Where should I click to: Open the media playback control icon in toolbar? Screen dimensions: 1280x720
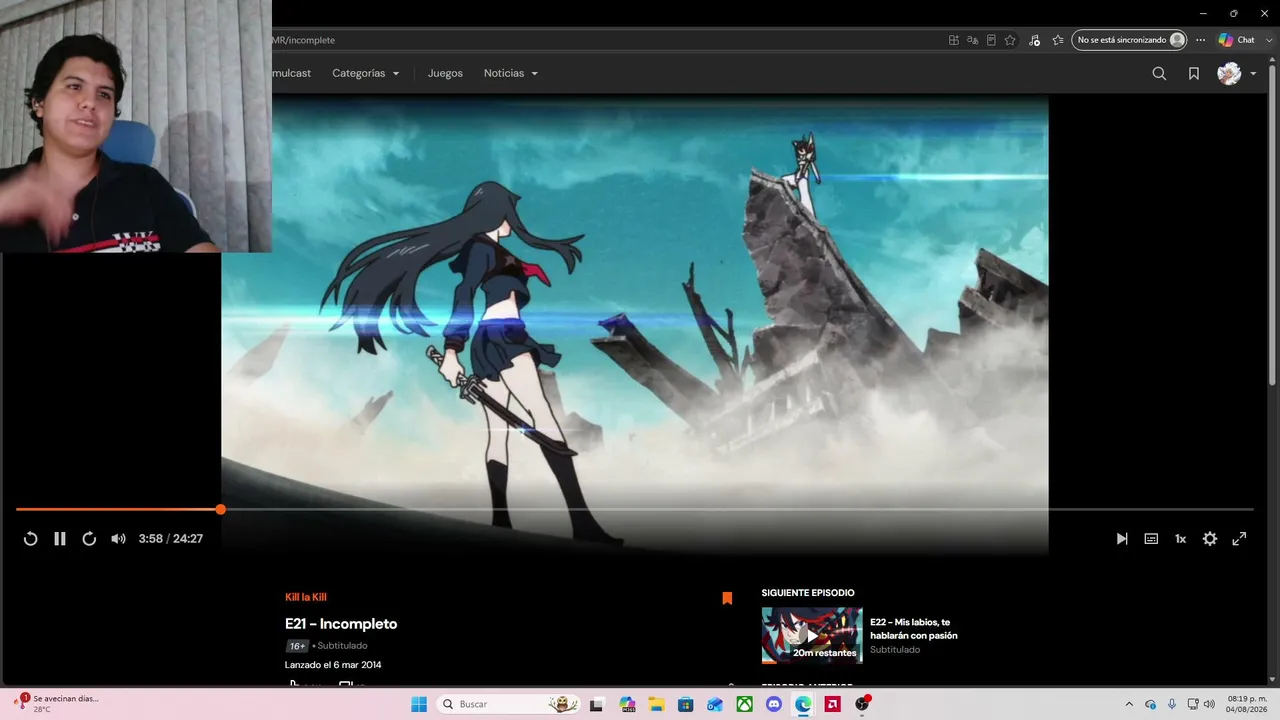1035,40
